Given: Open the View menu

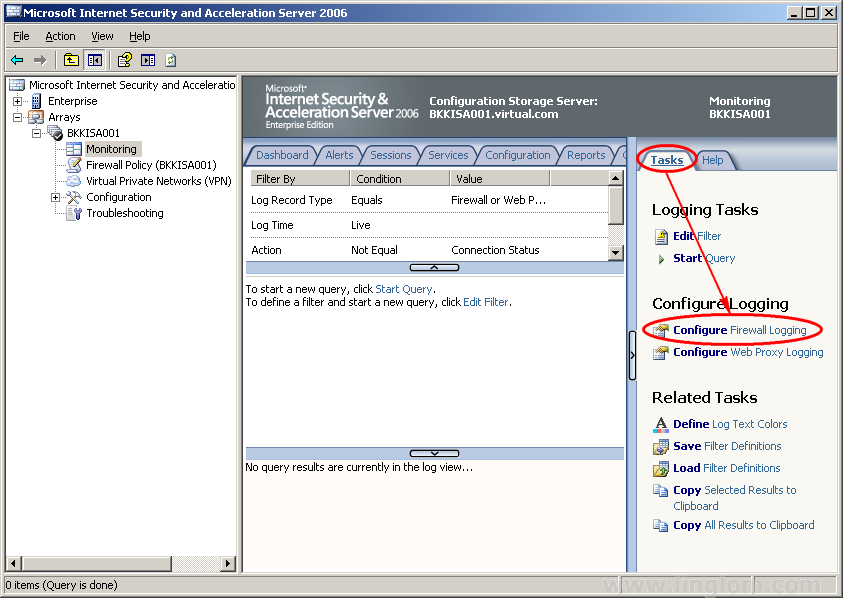Looking at the screenshot, I should point(102,36).
